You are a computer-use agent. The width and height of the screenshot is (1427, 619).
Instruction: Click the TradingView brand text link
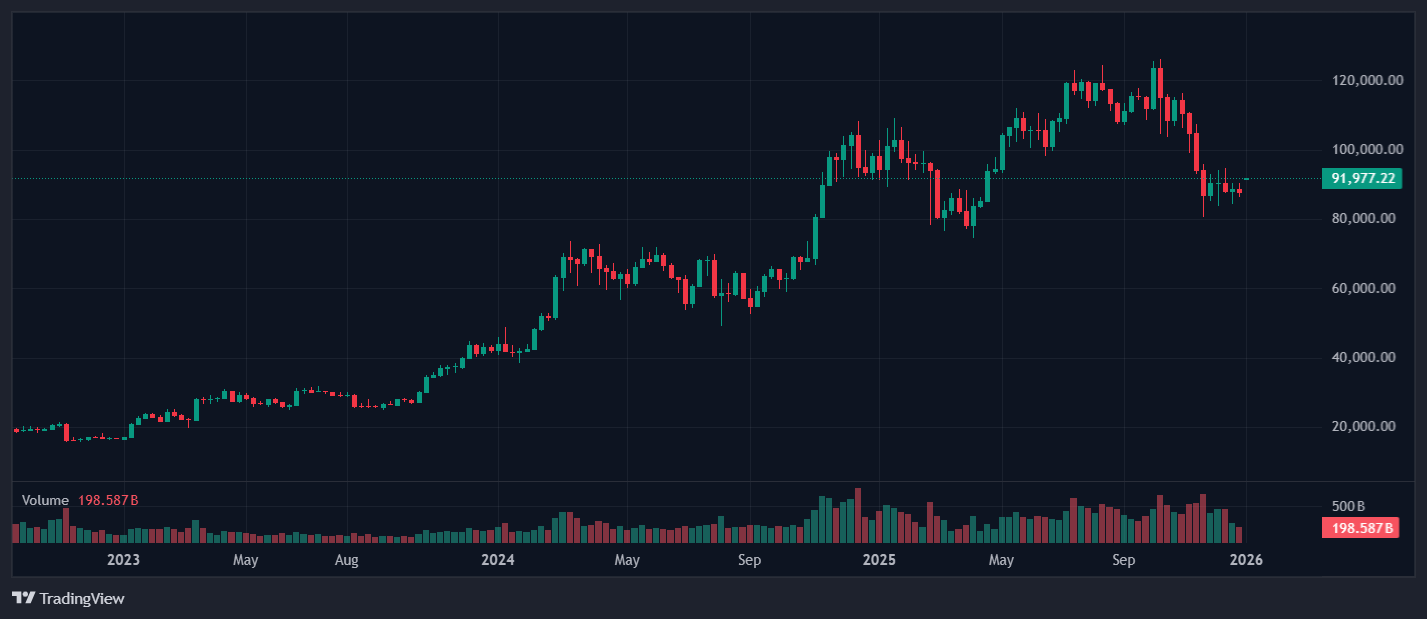(x=81, y=598)
